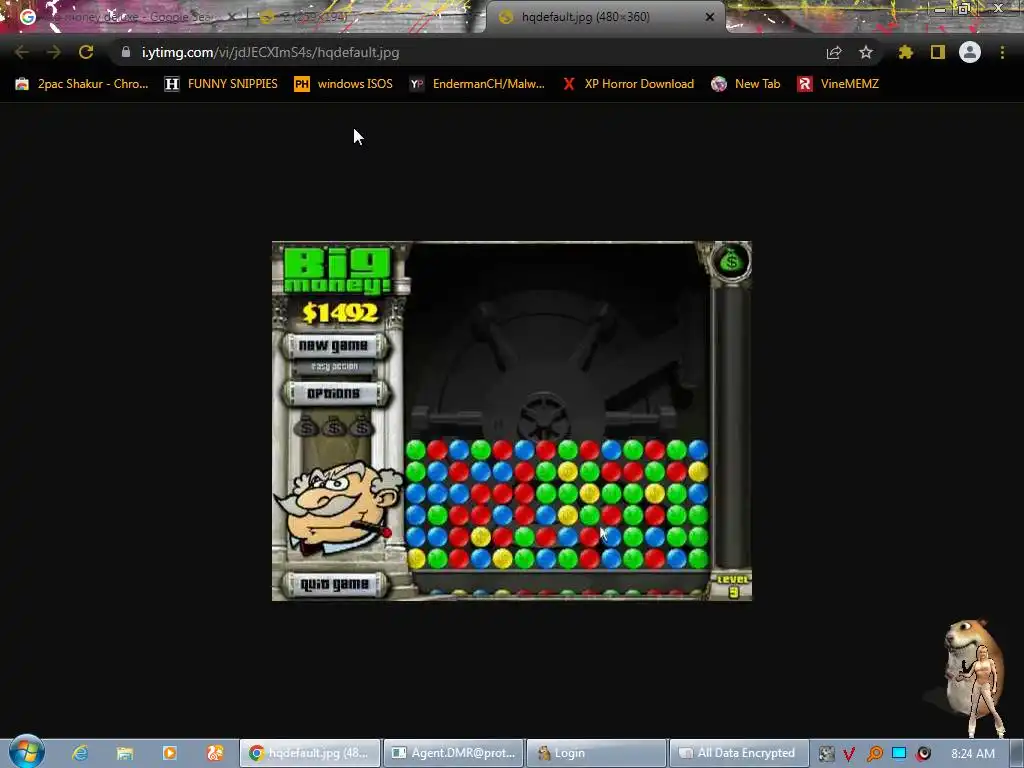Click the round black-red tray icon
This screenshot has height=768, width=1024.
(x=923, y=754)
